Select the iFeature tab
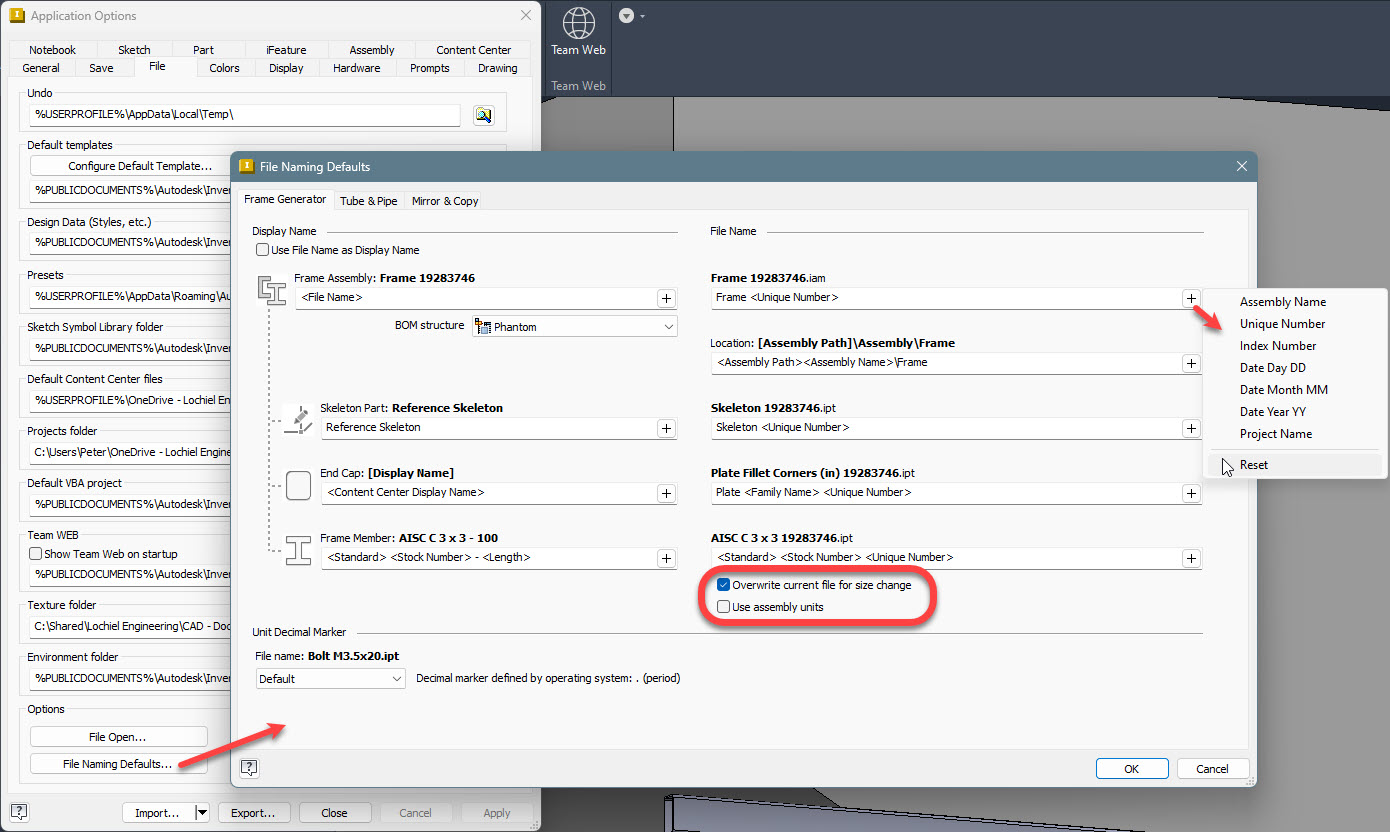The image size is (1390, 832). click(286, 50)
